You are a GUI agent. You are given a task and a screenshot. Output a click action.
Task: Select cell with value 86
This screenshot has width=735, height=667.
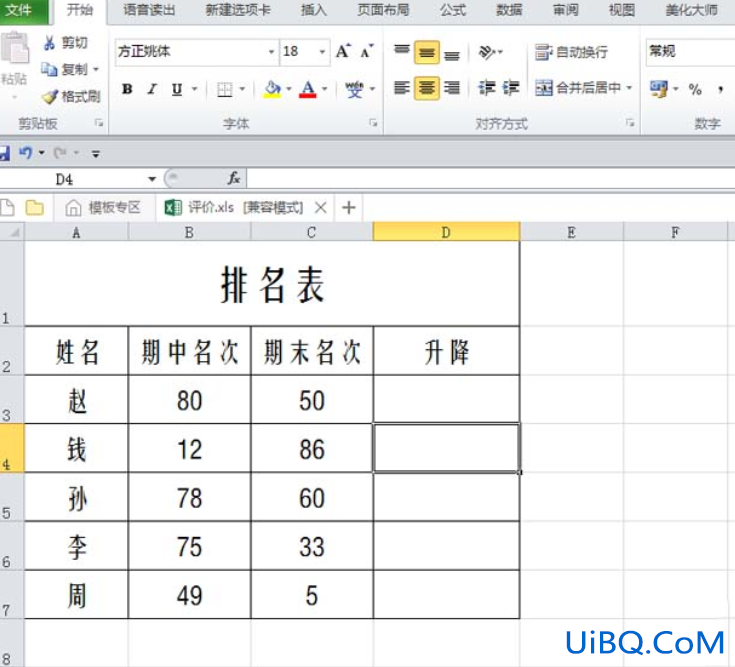point(312,449)
